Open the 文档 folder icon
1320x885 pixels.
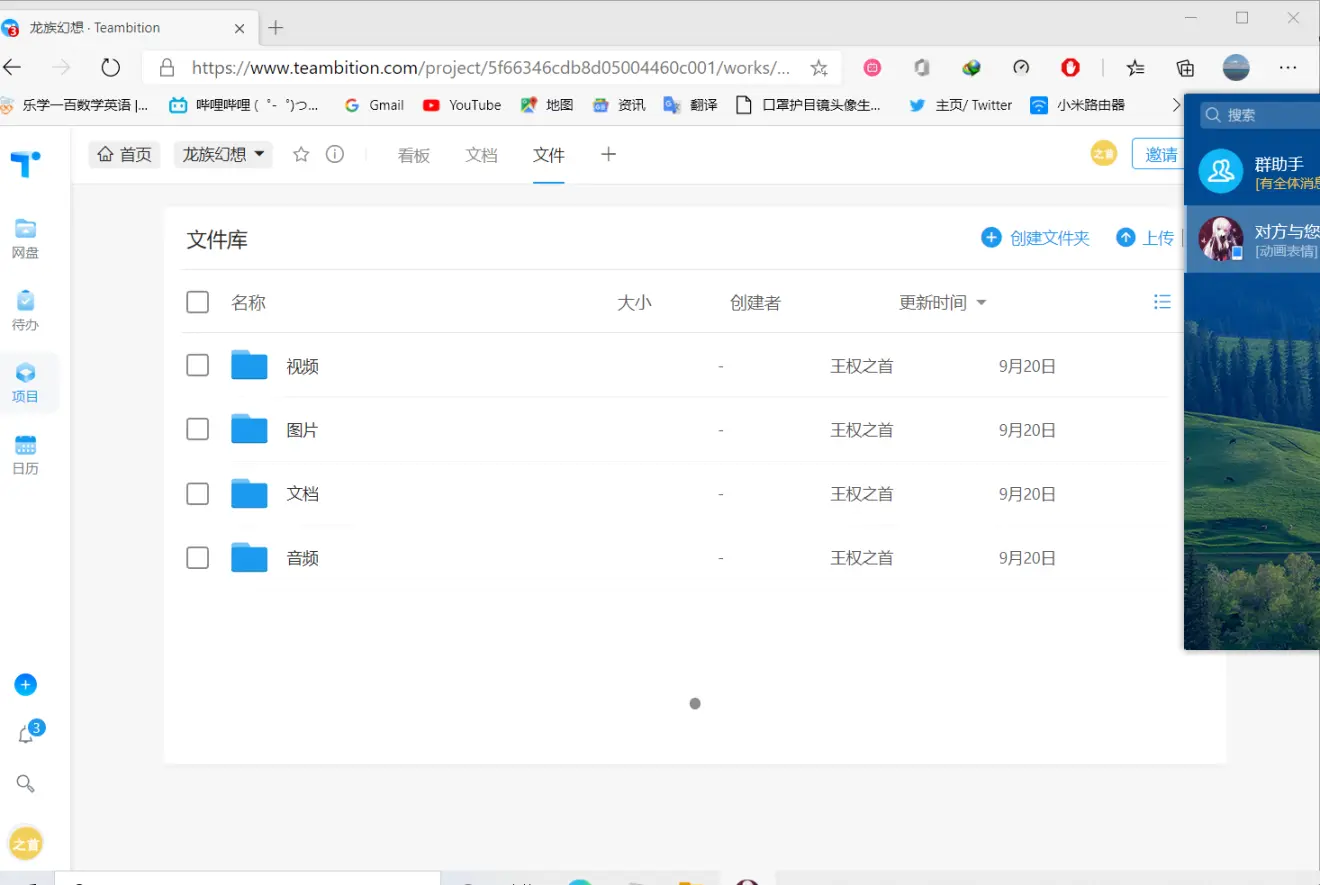249,493
